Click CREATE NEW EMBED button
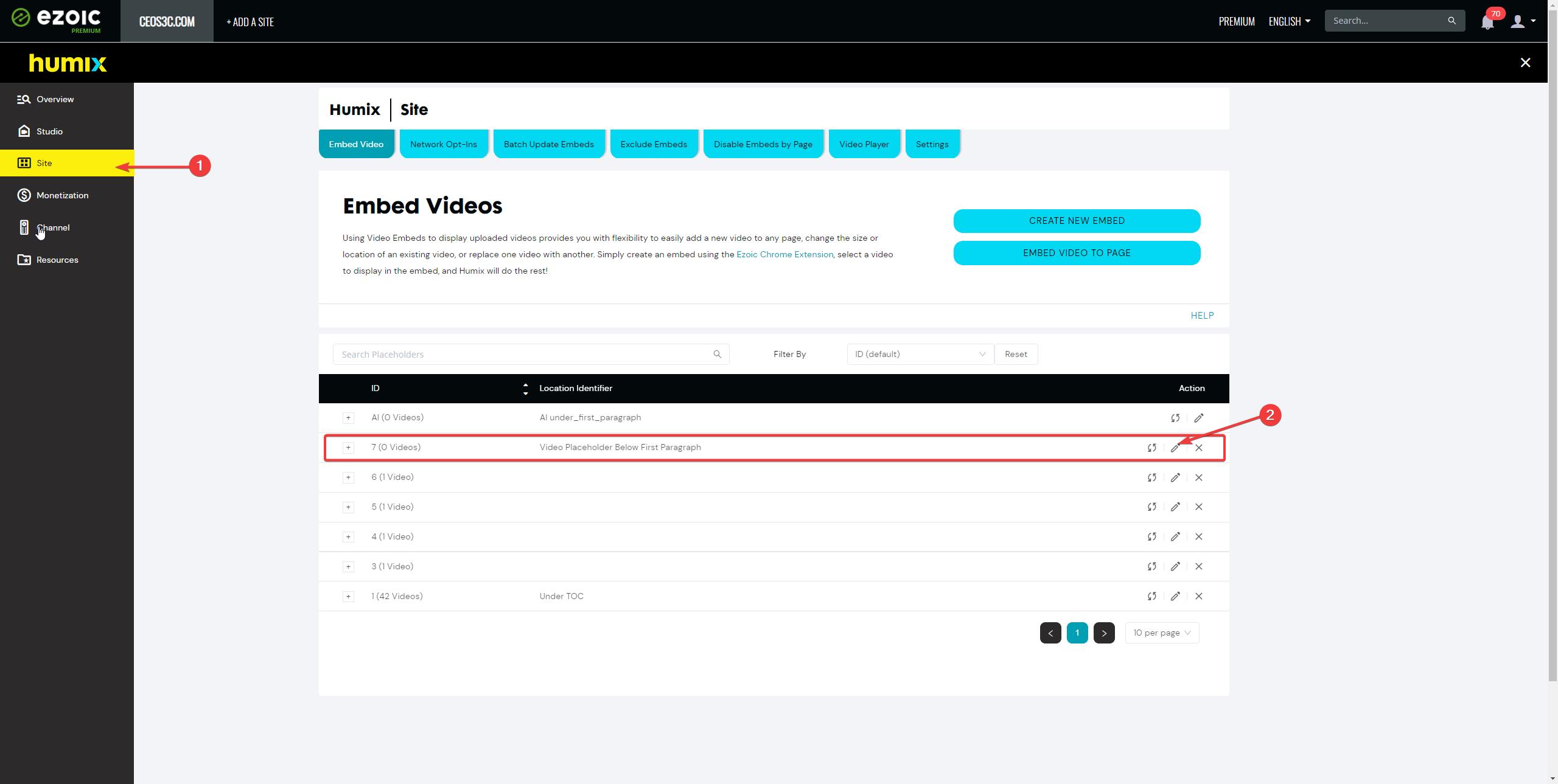Screen dimensions: 1558x784 click(1077, 221)
